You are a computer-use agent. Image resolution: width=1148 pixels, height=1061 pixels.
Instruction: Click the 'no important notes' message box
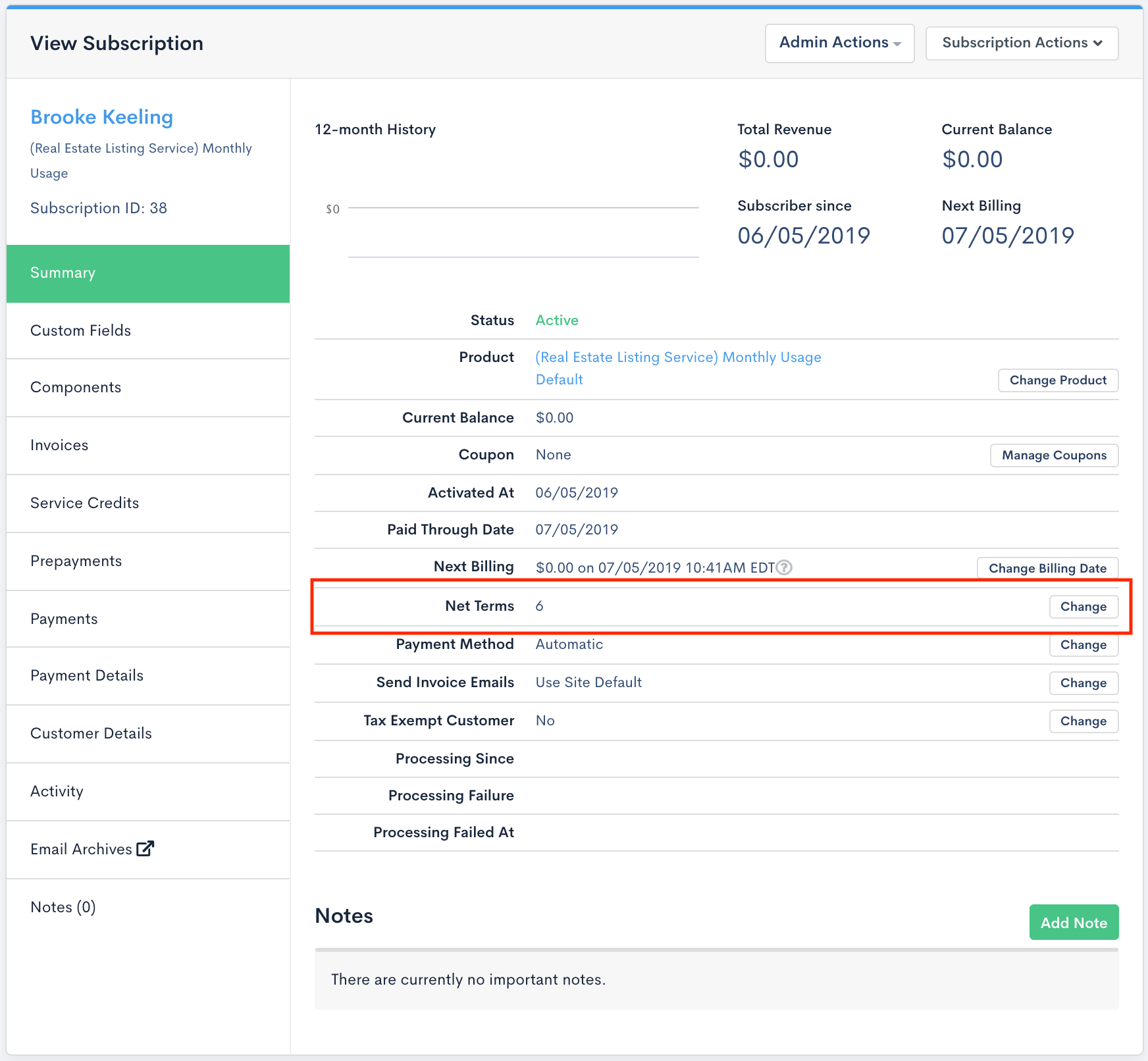click(717, 980)
